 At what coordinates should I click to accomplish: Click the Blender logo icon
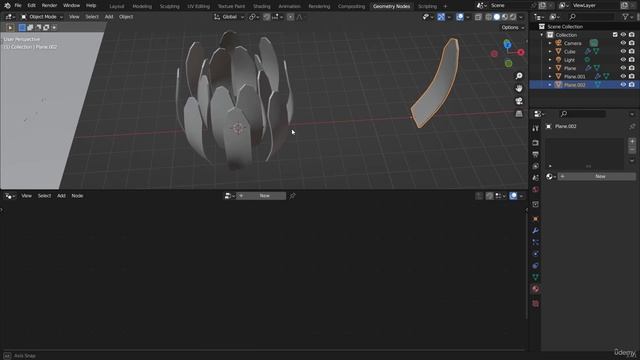[7, 6]
